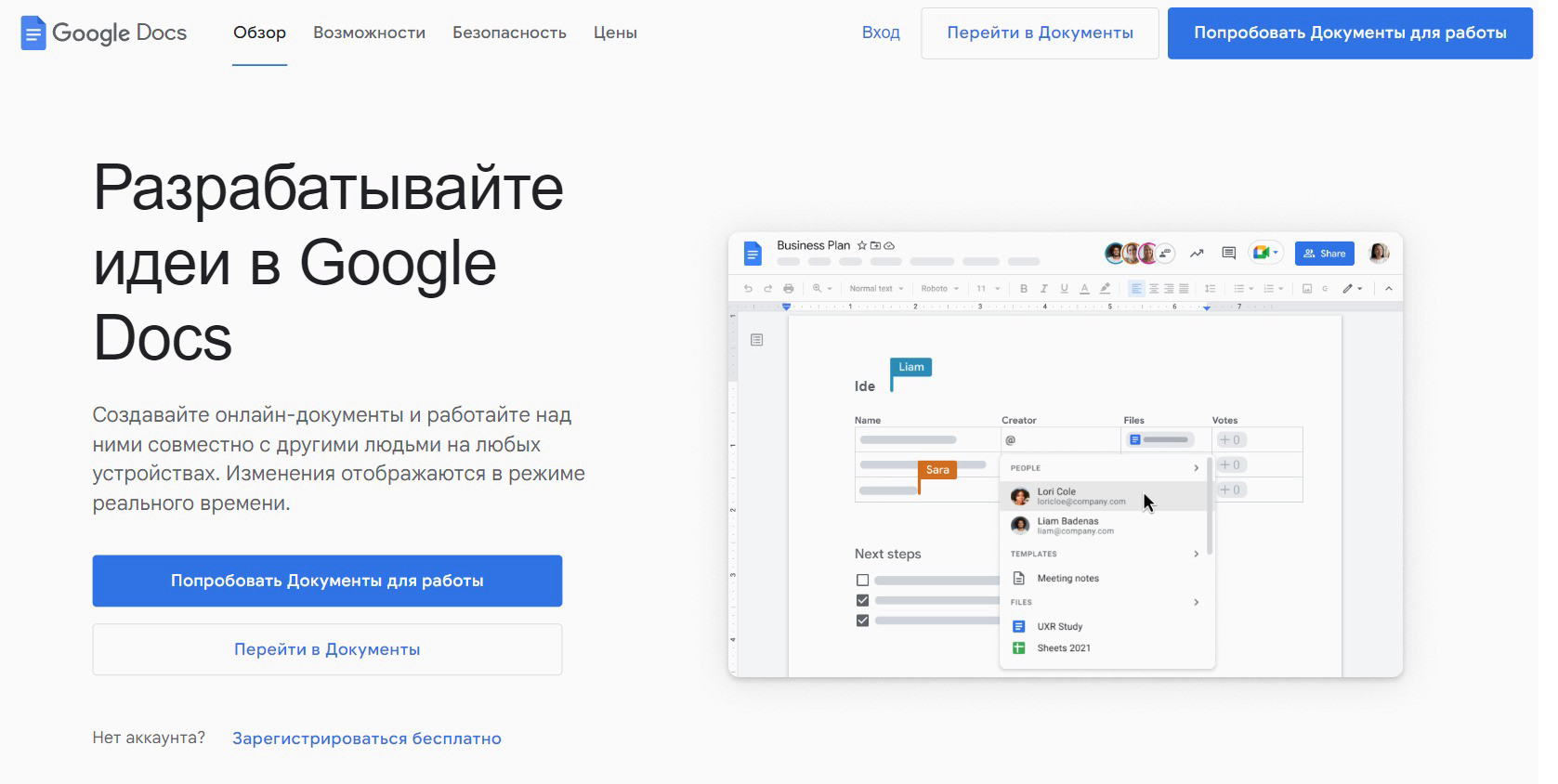Select the Обзор tab

pyautogui.click(x=259, y=33)
